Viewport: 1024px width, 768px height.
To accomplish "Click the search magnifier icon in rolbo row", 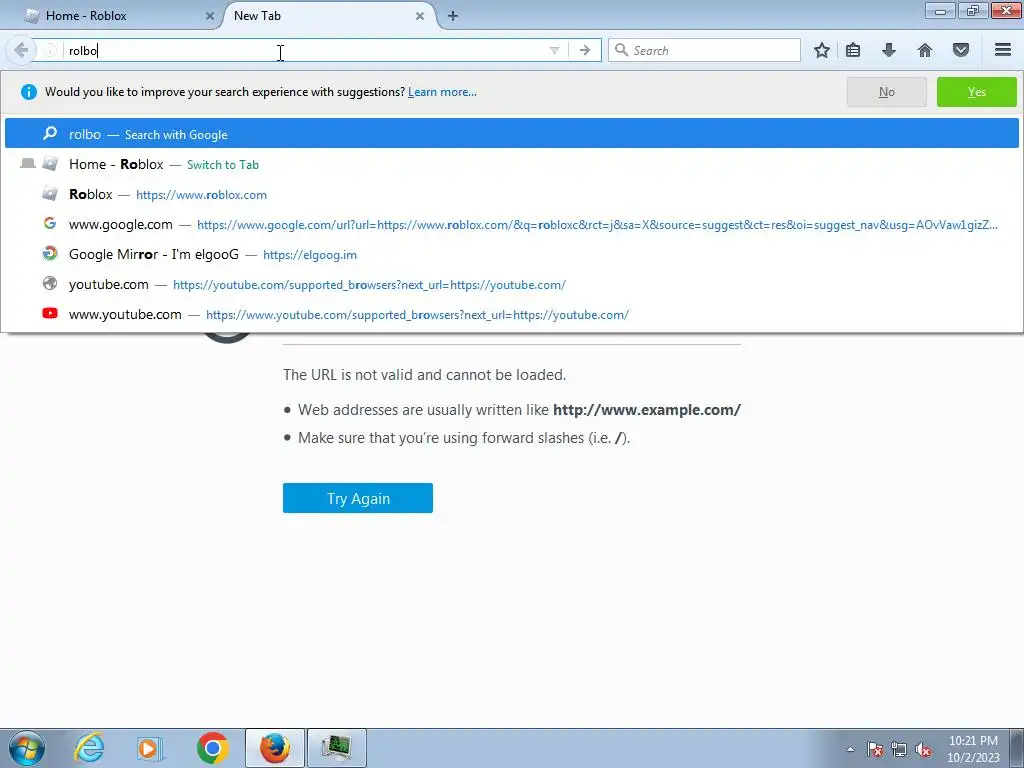I will [50, 133].
